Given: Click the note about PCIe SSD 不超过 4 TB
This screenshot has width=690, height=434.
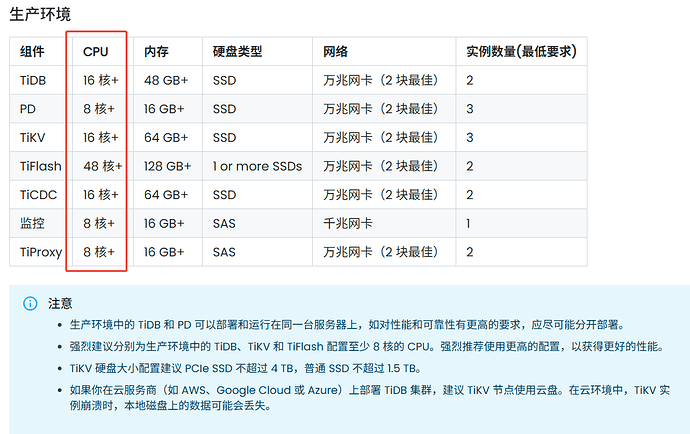Looking at the screenshot, I should click(x=246, y=368).
